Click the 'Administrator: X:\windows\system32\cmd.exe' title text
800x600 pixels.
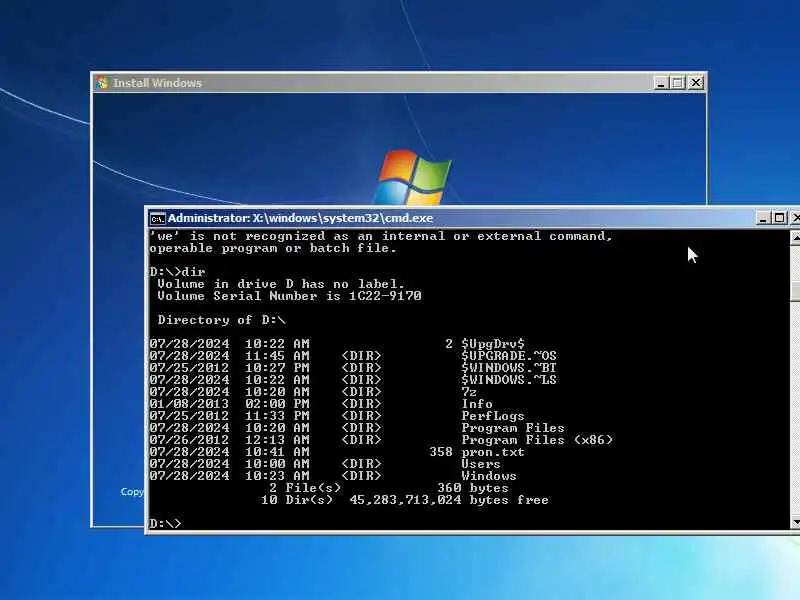coord(301,218)
